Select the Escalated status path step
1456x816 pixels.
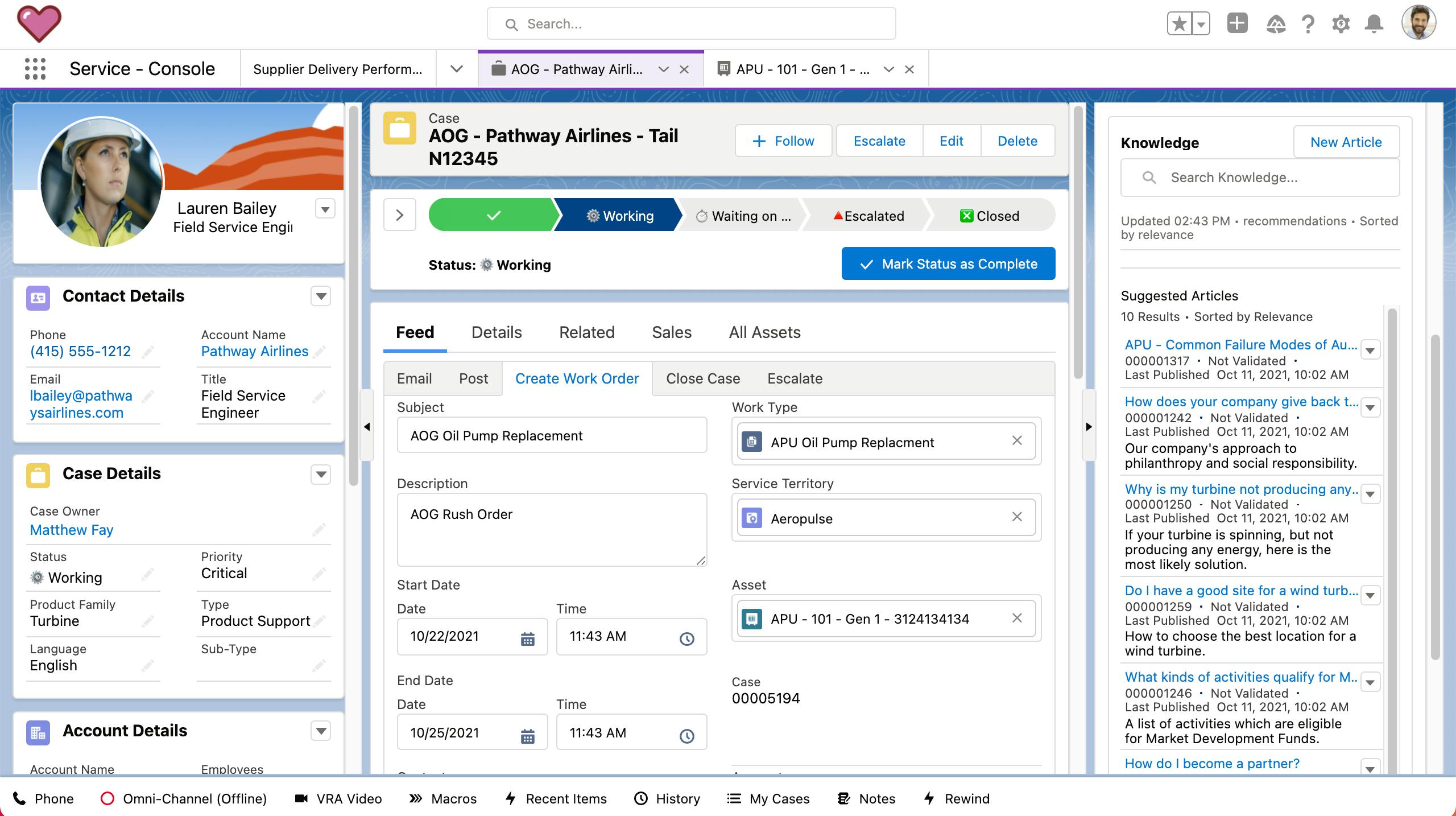868,216
